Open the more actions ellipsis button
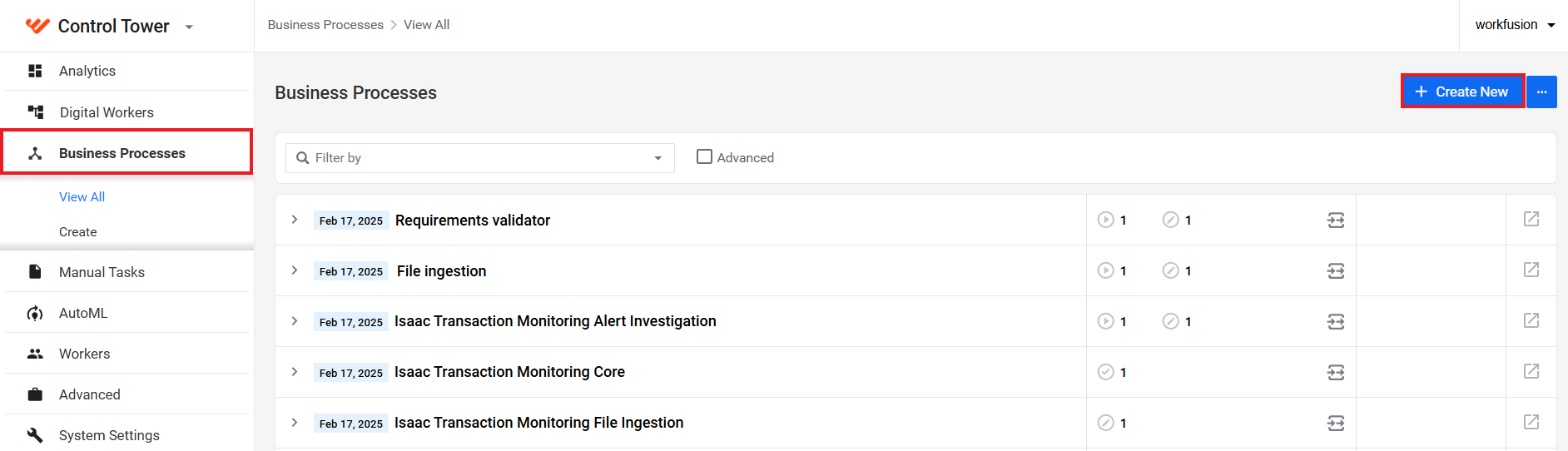The height and width of the screenshot is (451, 1568). (1541, 92)
